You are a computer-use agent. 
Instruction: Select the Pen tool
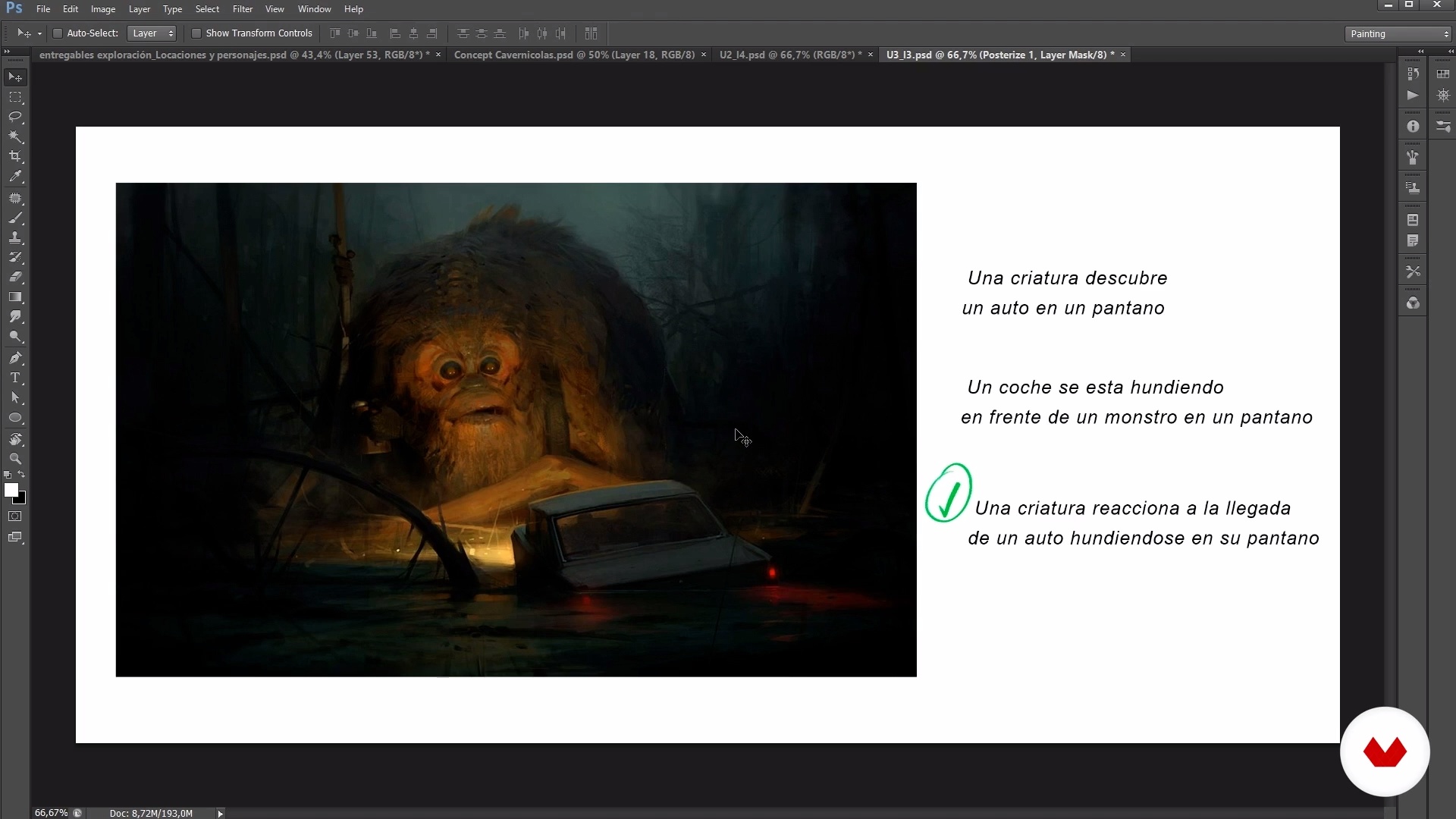coord(15,358)
